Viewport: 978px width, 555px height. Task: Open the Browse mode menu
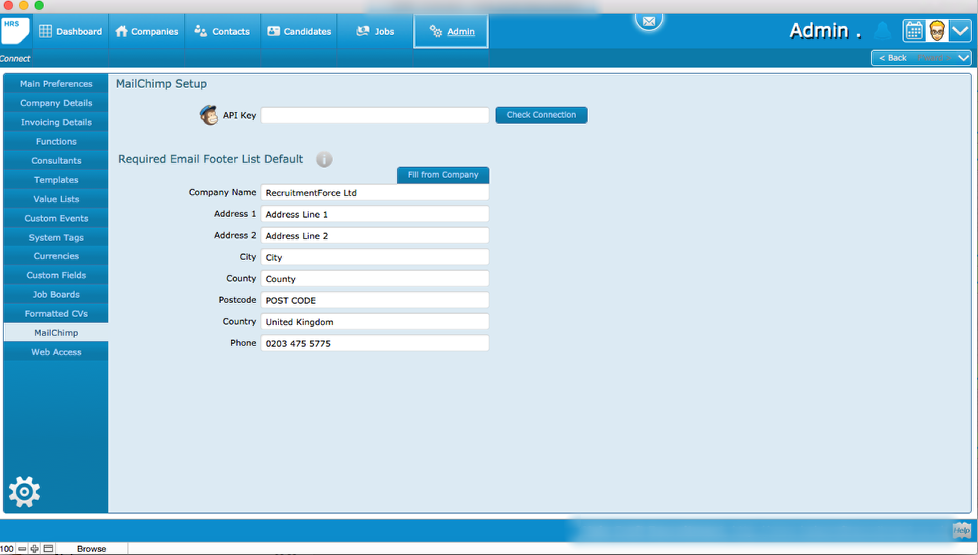[x=91, y=549]
